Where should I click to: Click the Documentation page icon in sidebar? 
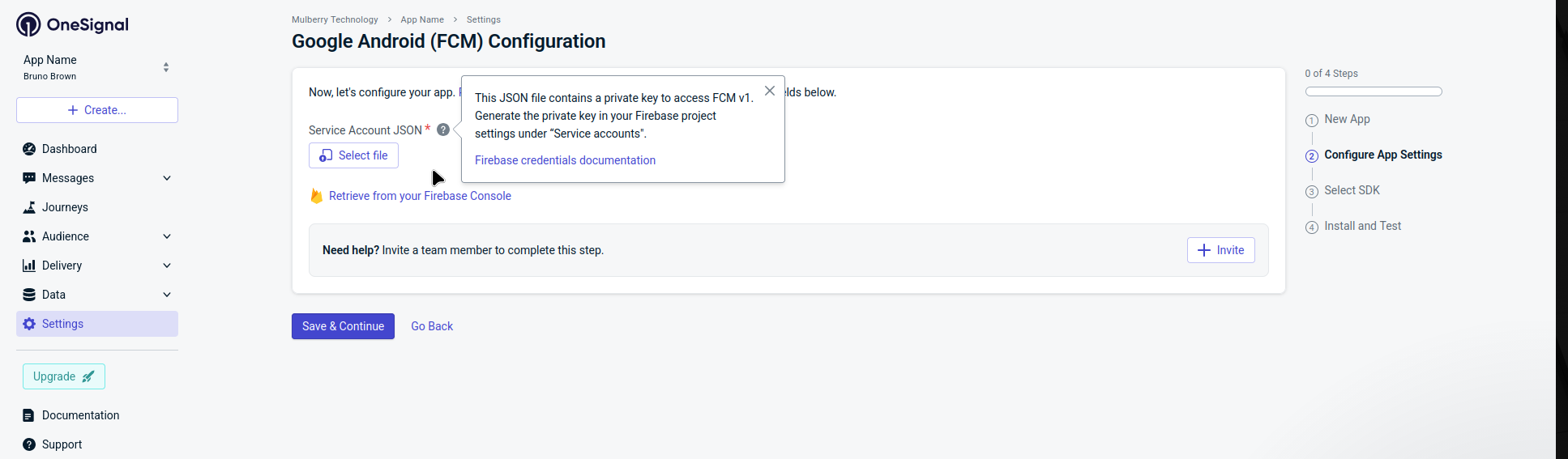(29, 415)
